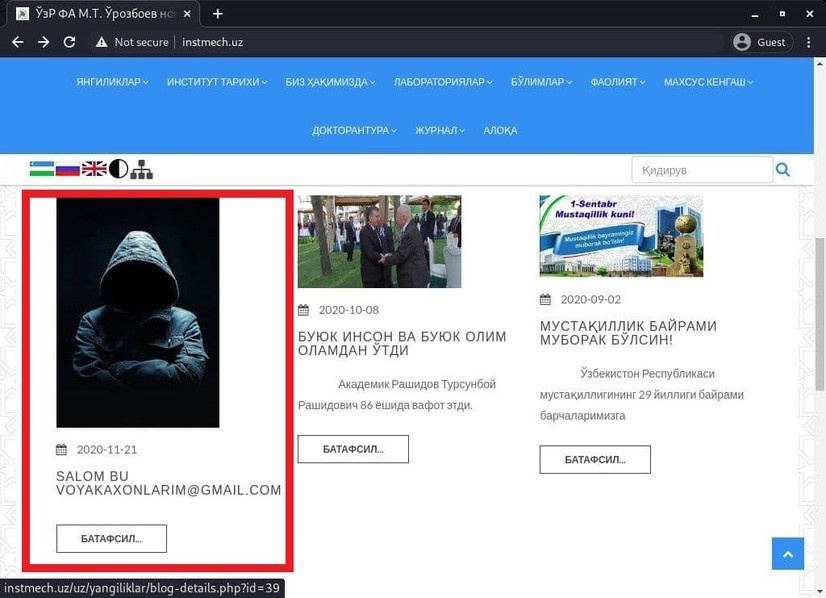Open the sitemap icon
This screenshot has height=598, width=826.
(x=141, y=169)
